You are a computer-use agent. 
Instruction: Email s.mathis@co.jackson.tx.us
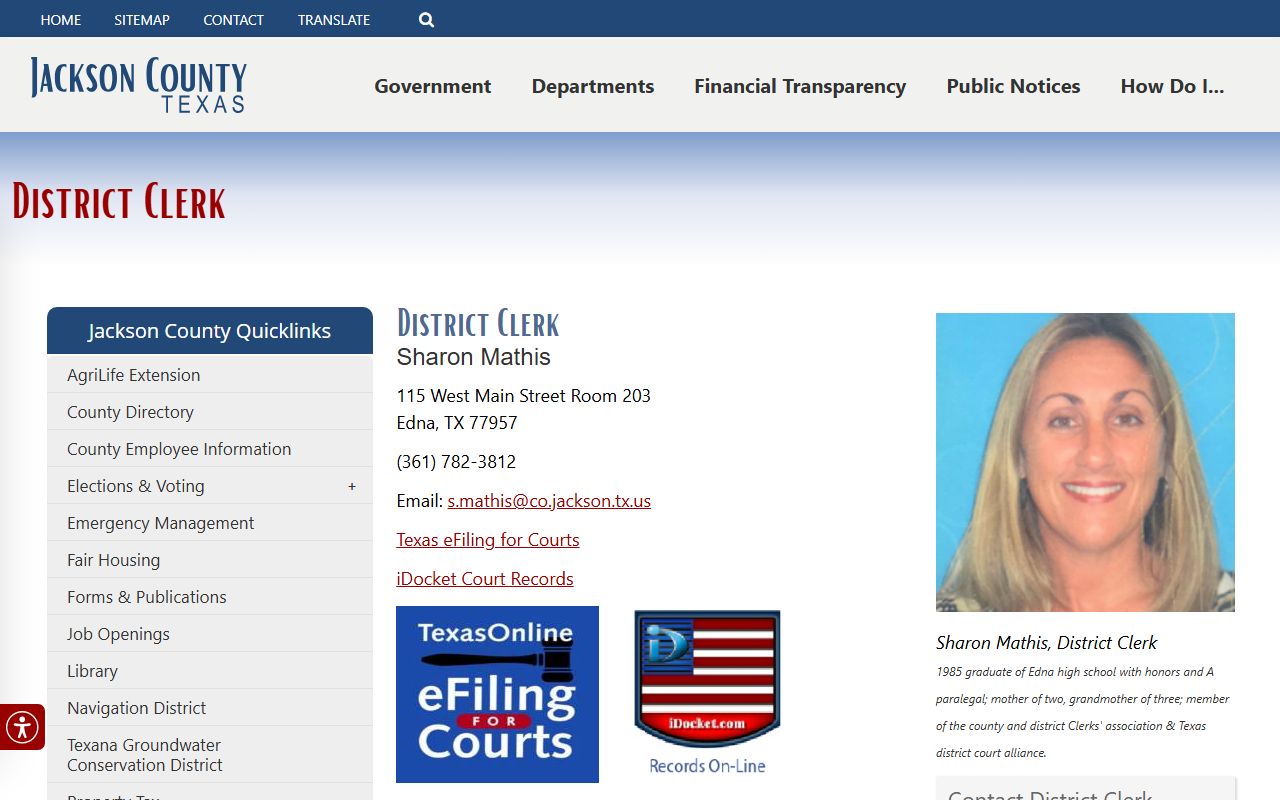click(549, 501)
